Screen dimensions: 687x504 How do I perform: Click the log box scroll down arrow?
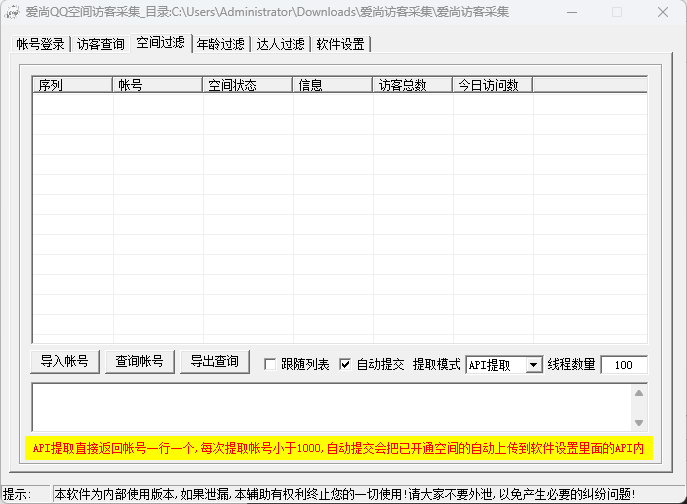(640, 423)
